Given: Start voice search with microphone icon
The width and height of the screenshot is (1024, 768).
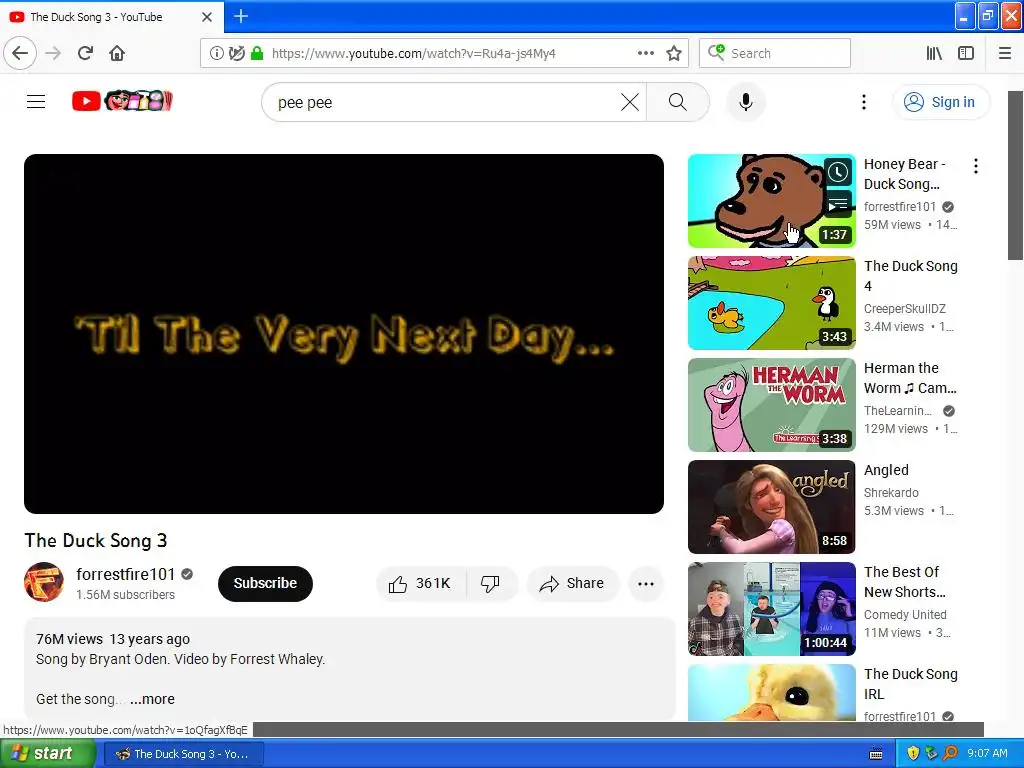Looking at the screenshot, I should click(x=746, y=103).
